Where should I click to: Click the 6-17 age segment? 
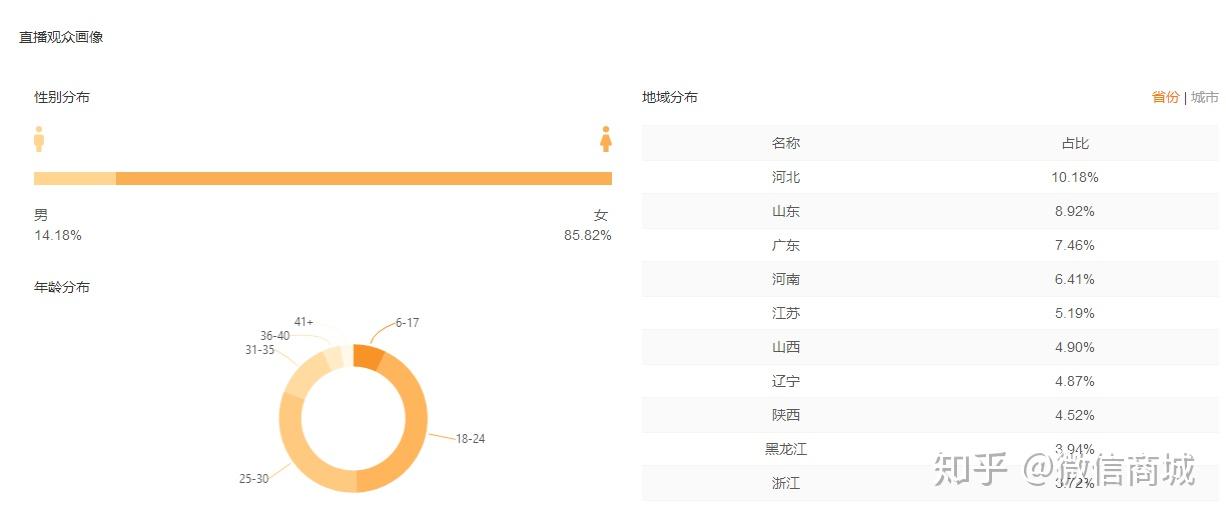click(x=369, y=358)
